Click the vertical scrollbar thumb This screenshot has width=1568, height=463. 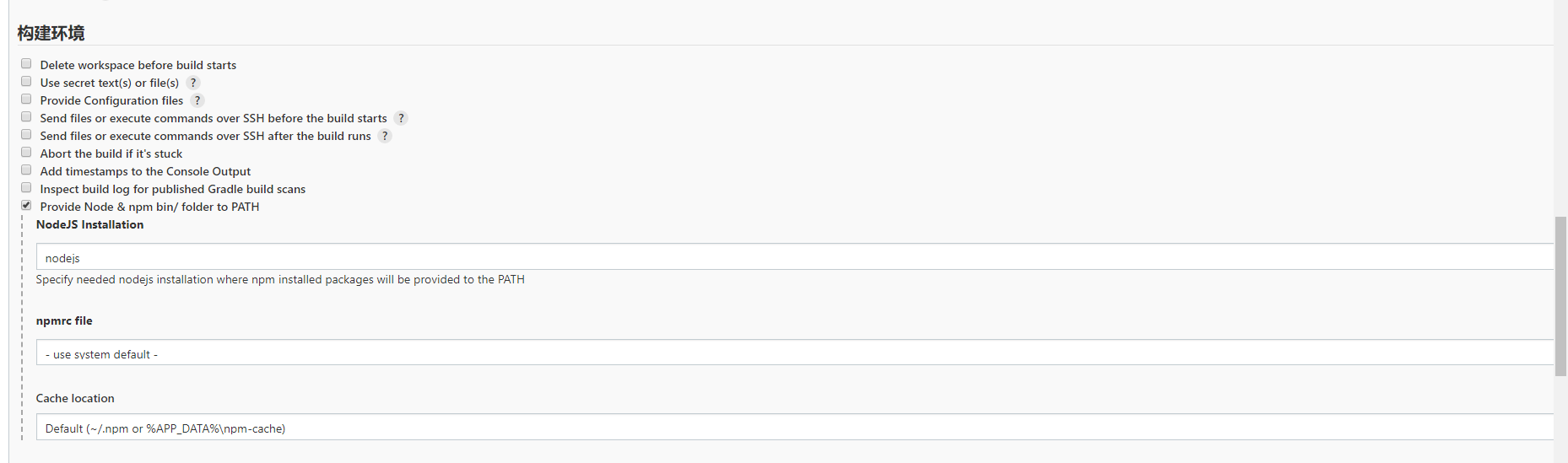pyautogui.click(x=1560, y=295)
